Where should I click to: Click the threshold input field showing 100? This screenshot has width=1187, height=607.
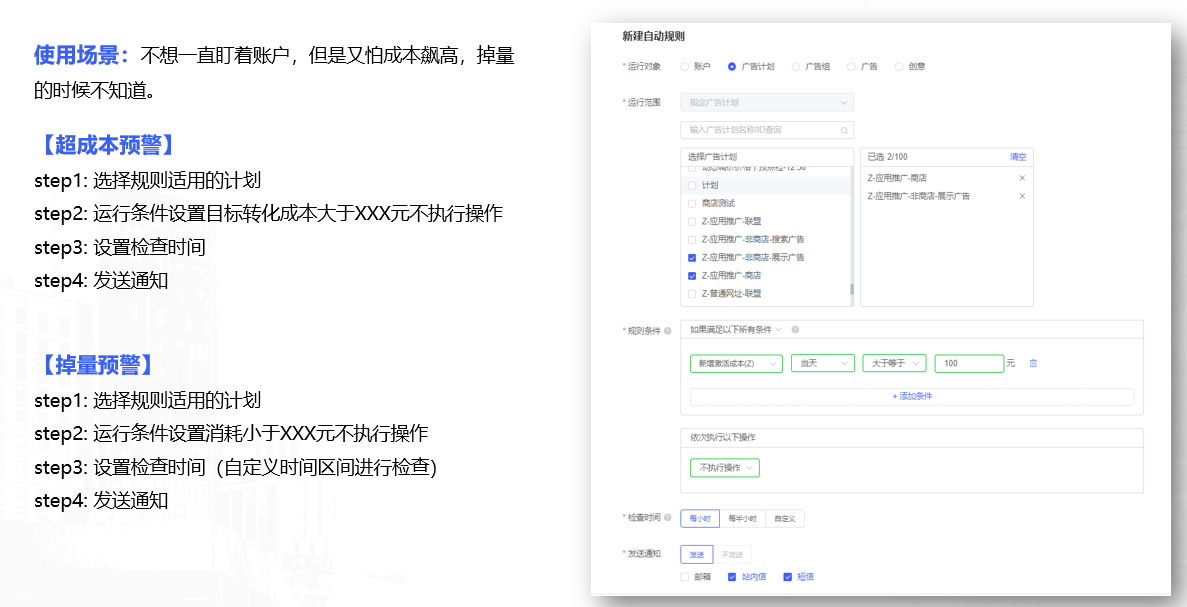968,364
